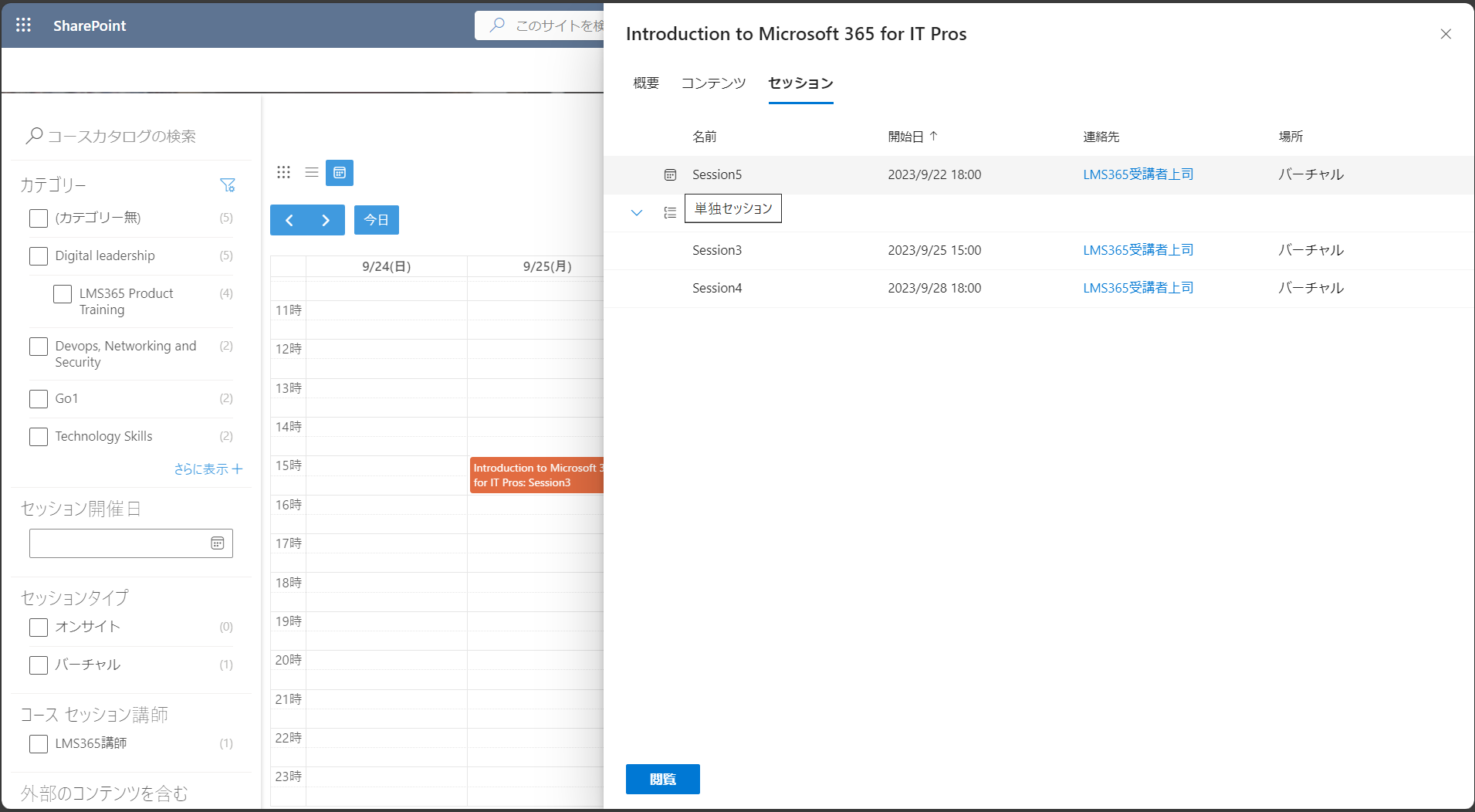
Task: Open the コンテンツ tab
Action: point(713,83)
